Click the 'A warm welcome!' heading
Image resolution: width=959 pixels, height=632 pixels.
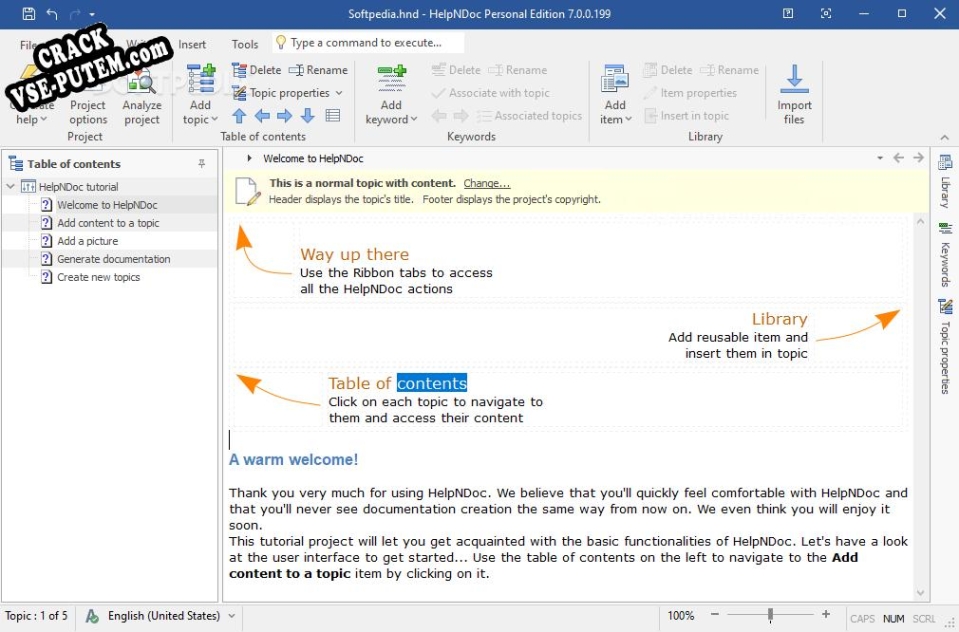pyautogui.click(x=293, y=459)
